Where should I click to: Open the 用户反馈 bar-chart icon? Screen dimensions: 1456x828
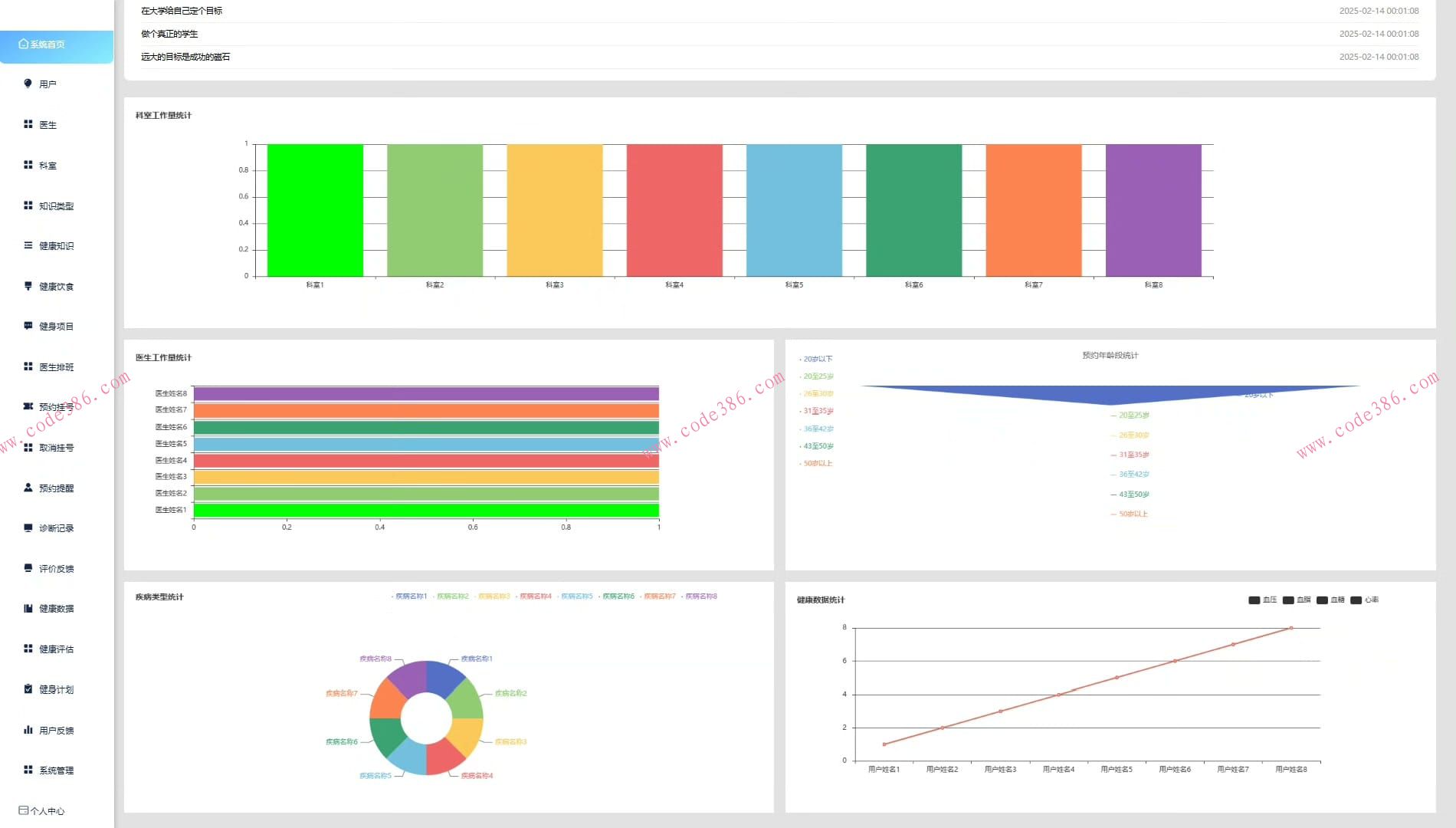[28, 730]
